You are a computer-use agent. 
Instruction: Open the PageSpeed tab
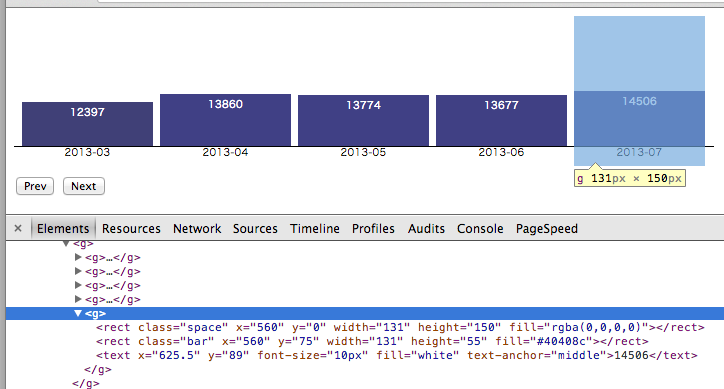coord(547,229)
